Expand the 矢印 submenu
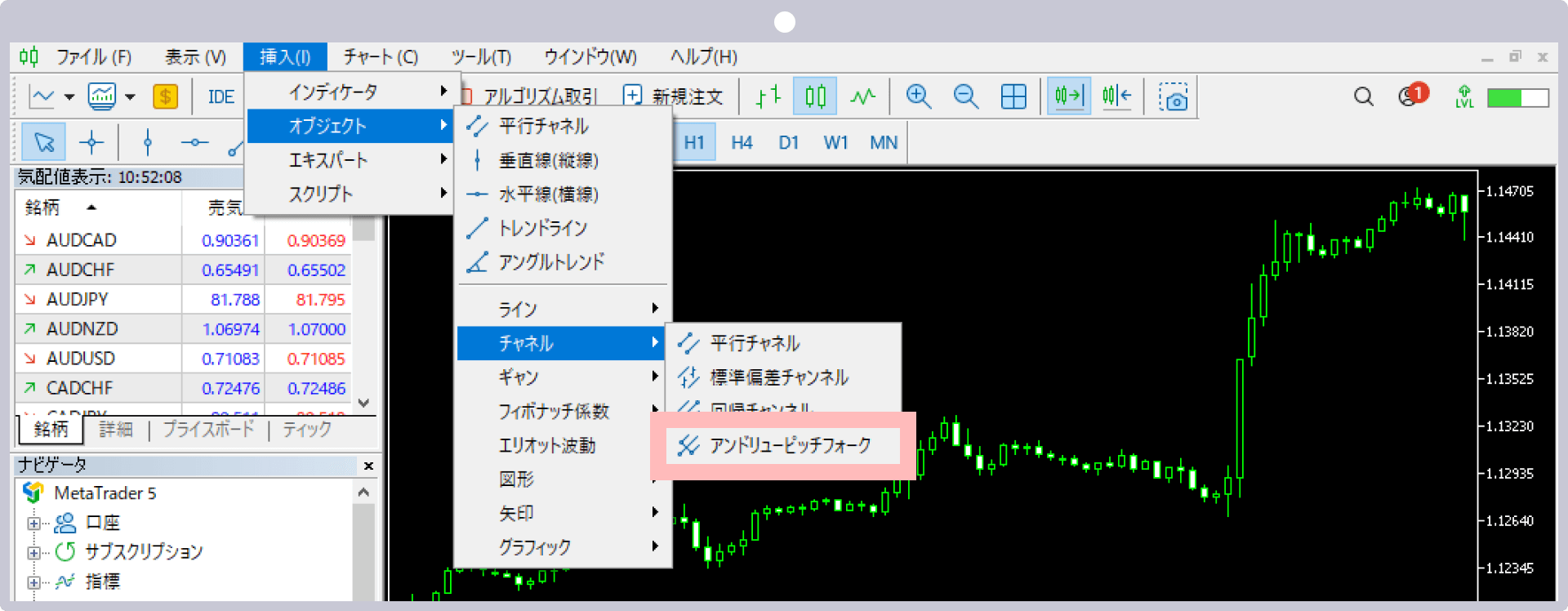Screen dimensions: 1568x611 coord(563,513)
